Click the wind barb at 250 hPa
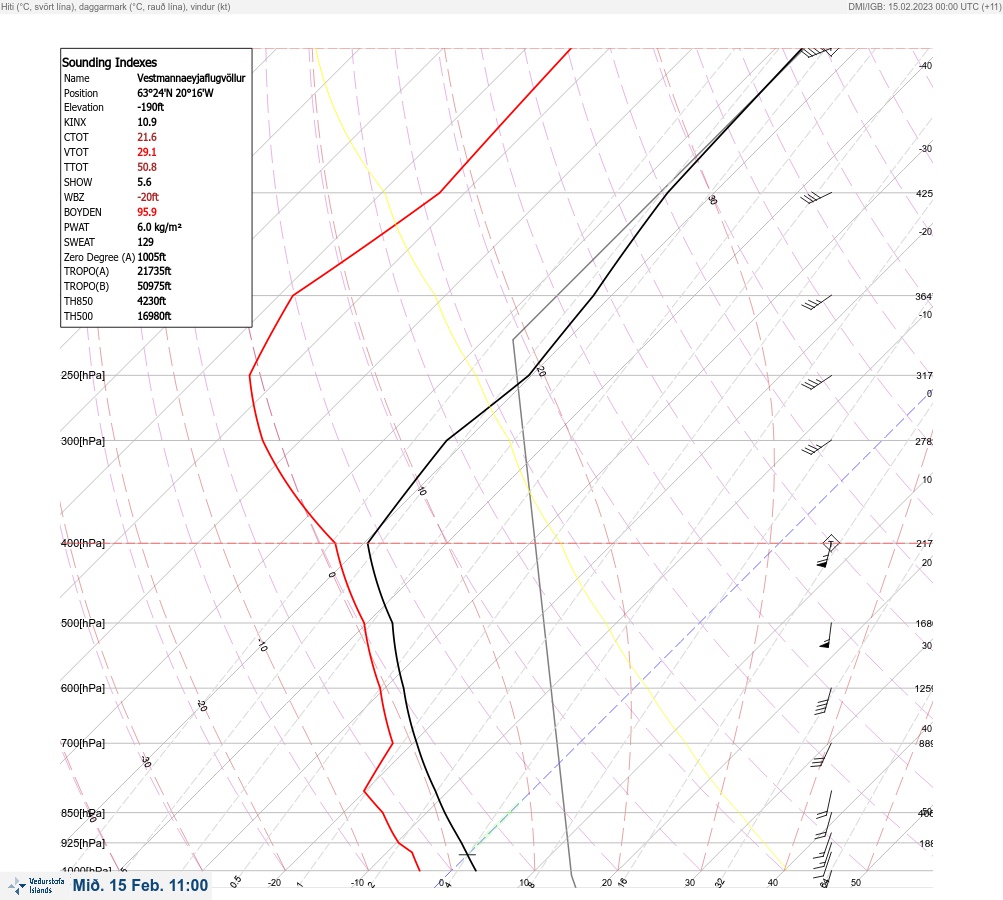 pyautogui.click(x=817, y=383)
